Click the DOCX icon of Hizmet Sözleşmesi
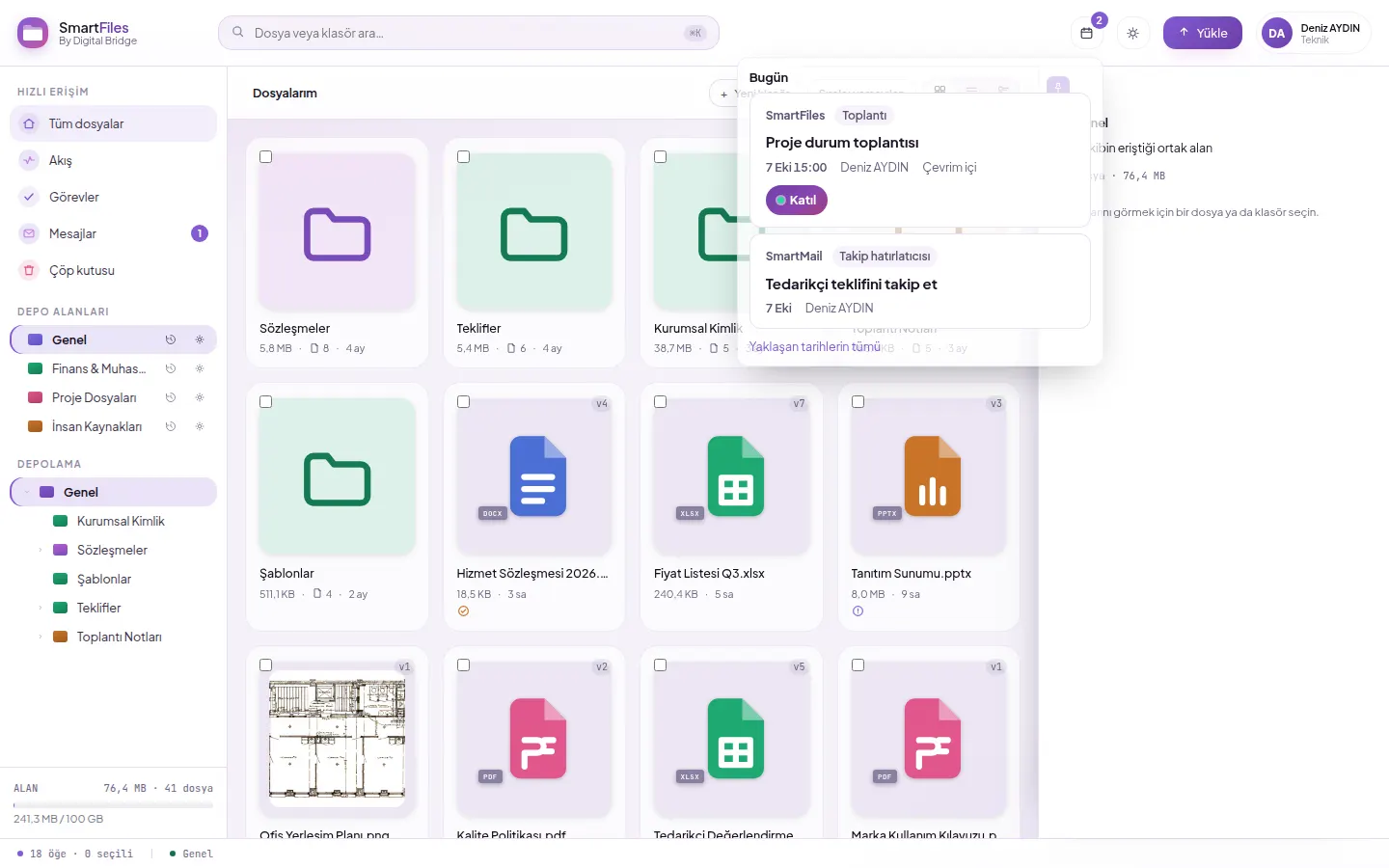Image resolution: width=1389 pixels, height=868 pixels. 537,476
